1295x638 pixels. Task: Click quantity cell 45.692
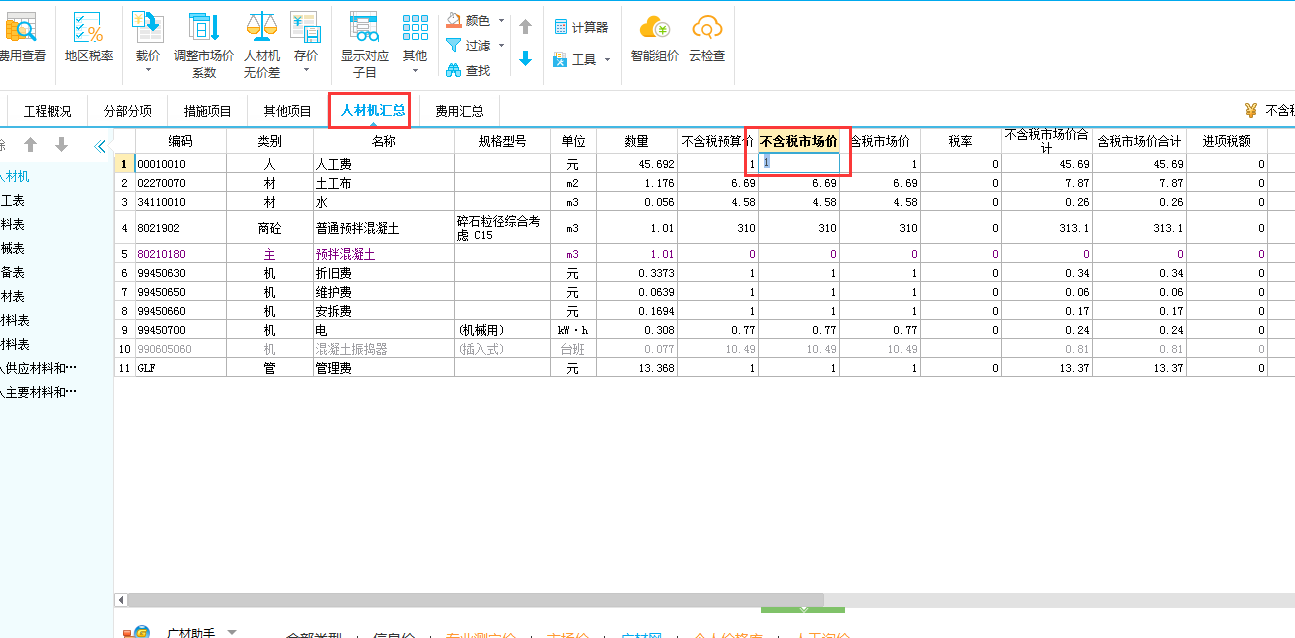coord(637,164)
